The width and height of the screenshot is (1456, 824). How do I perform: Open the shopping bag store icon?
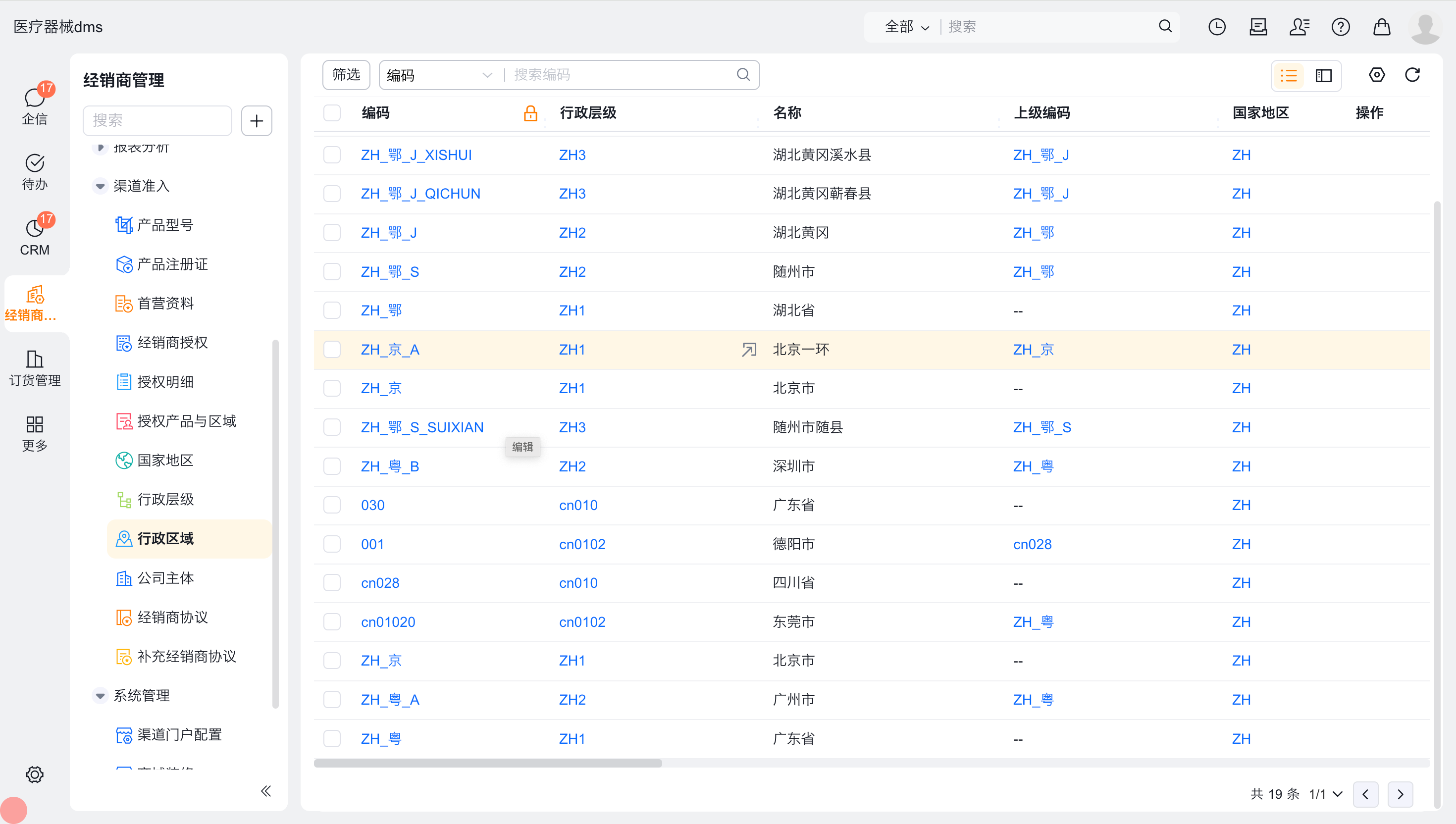pyautogui.click(x=1382, y=27)
